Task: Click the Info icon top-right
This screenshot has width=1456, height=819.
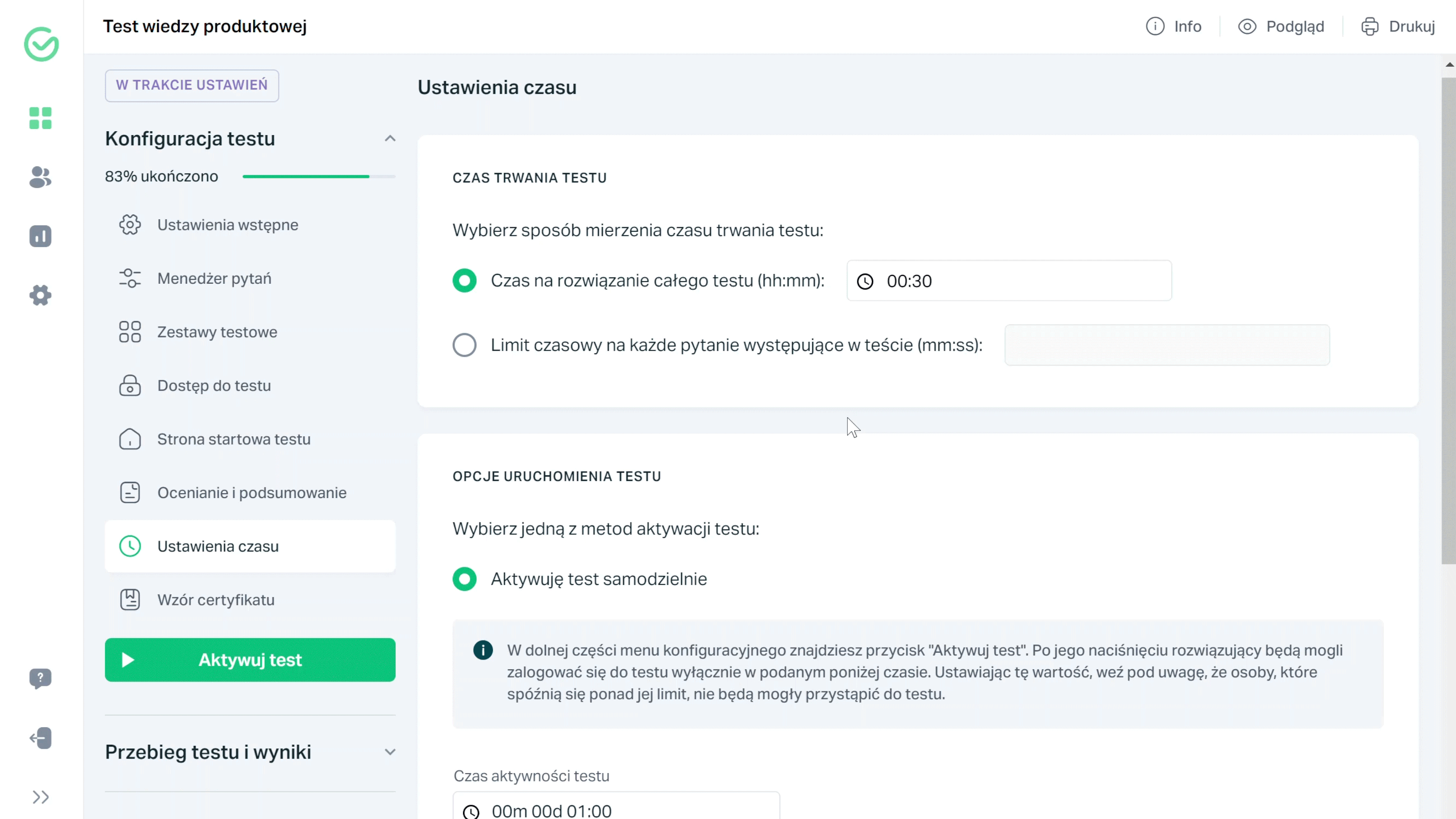Action: (1155, 26)
